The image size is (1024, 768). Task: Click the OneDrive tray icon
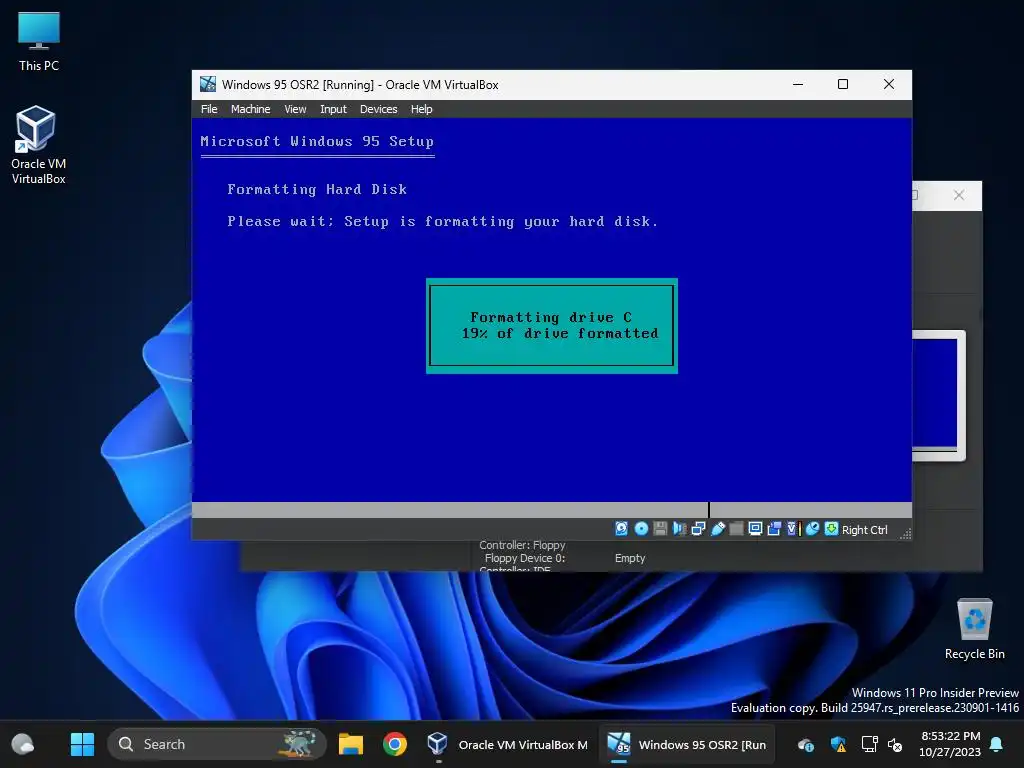coord(806,744)
